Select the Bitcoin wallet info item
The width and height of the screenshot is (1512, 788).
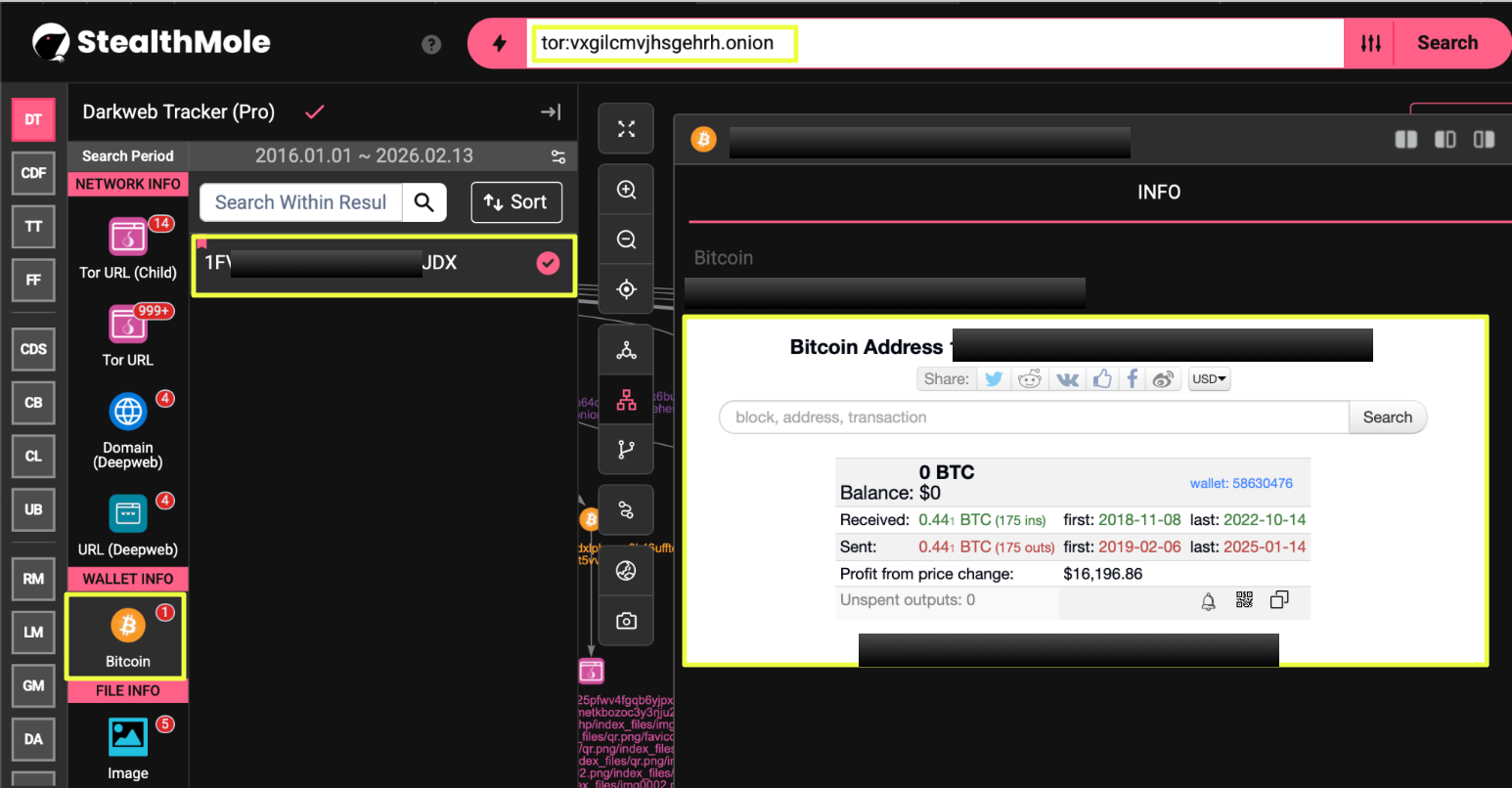(x=127, y=636)
